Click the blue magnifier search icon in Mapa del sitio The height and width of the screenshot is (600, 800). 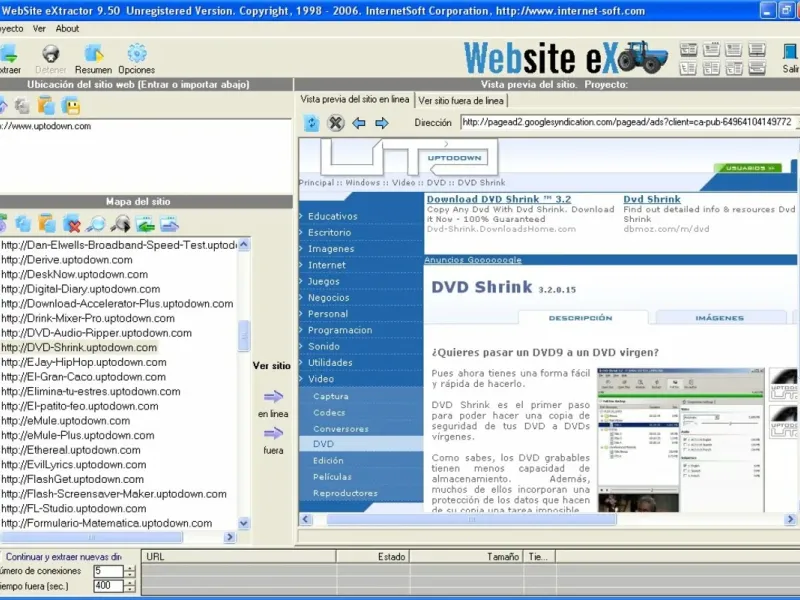coord(96,223)
